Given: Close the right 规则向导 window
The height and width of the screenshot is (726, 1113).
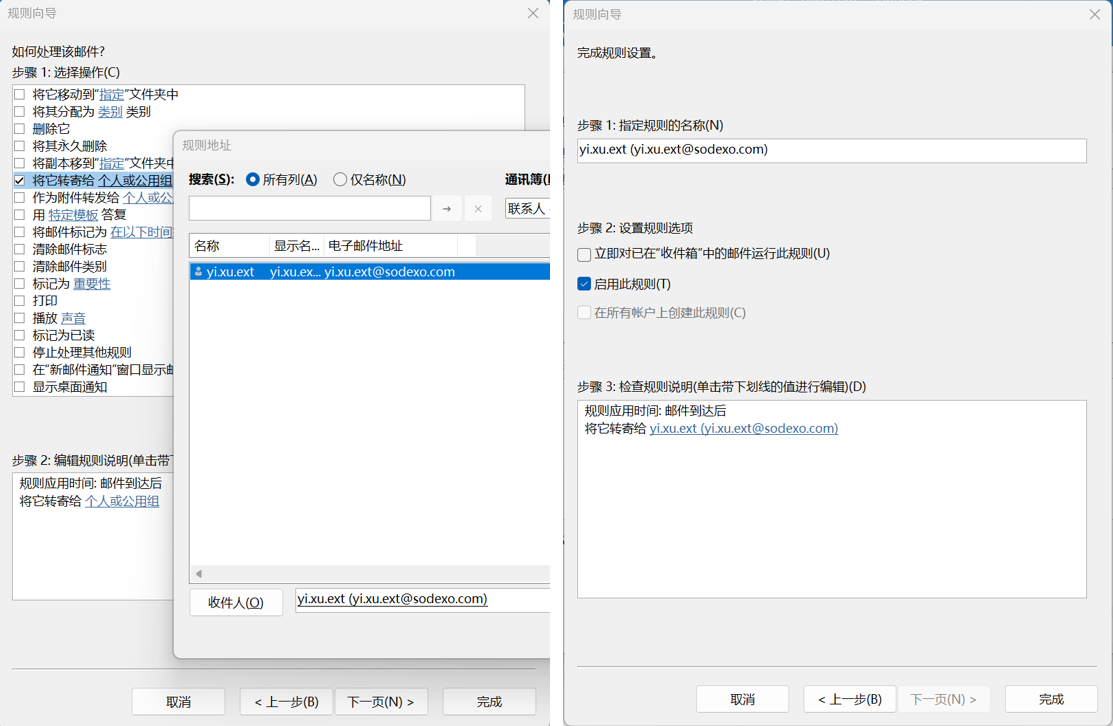Looking at the screenshot, I should point(1095,14).
